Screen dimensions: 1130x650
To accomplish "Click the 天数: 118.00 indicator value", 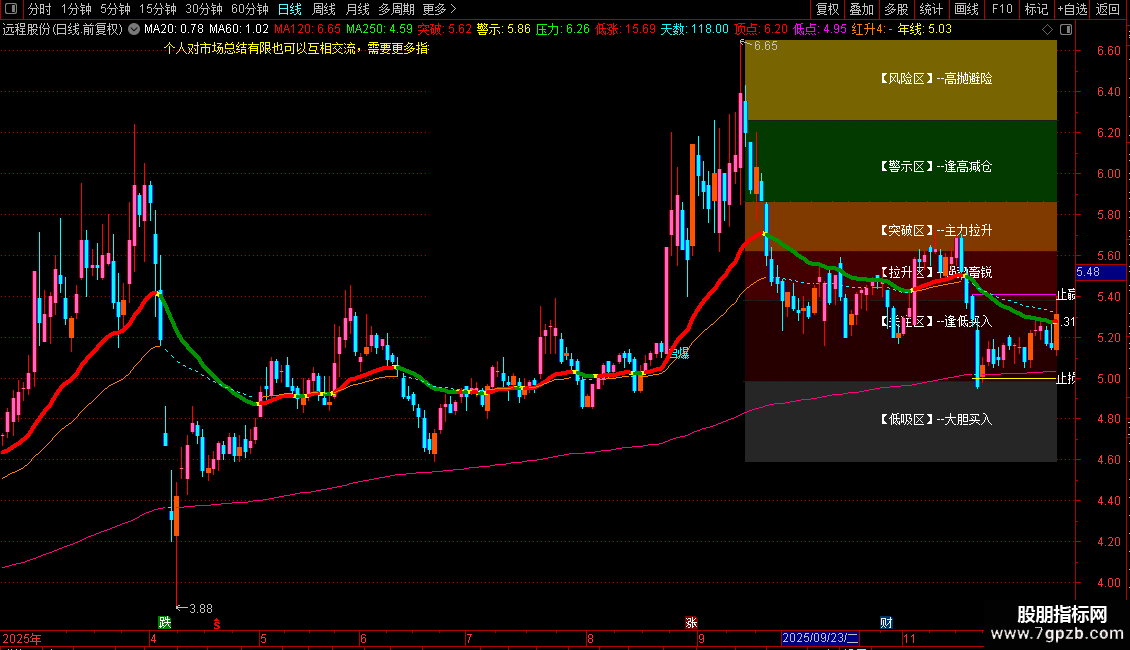I will tap(695, 30).
